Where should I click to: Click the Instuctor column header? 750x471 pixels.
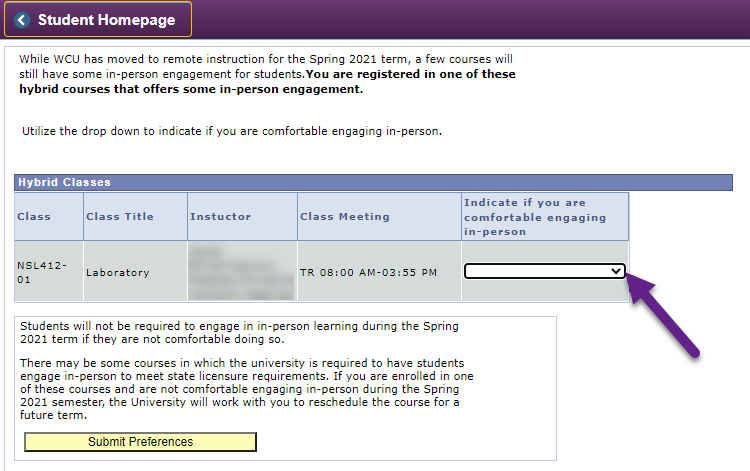(220, 216)
